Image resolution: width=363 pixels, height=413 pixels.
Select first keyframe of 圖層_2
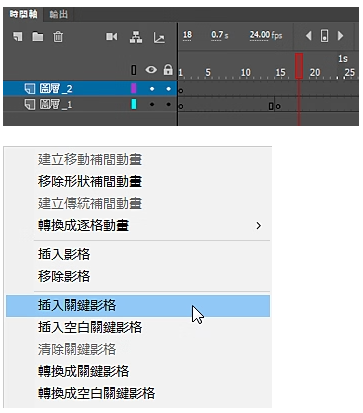tap(181, 90)
